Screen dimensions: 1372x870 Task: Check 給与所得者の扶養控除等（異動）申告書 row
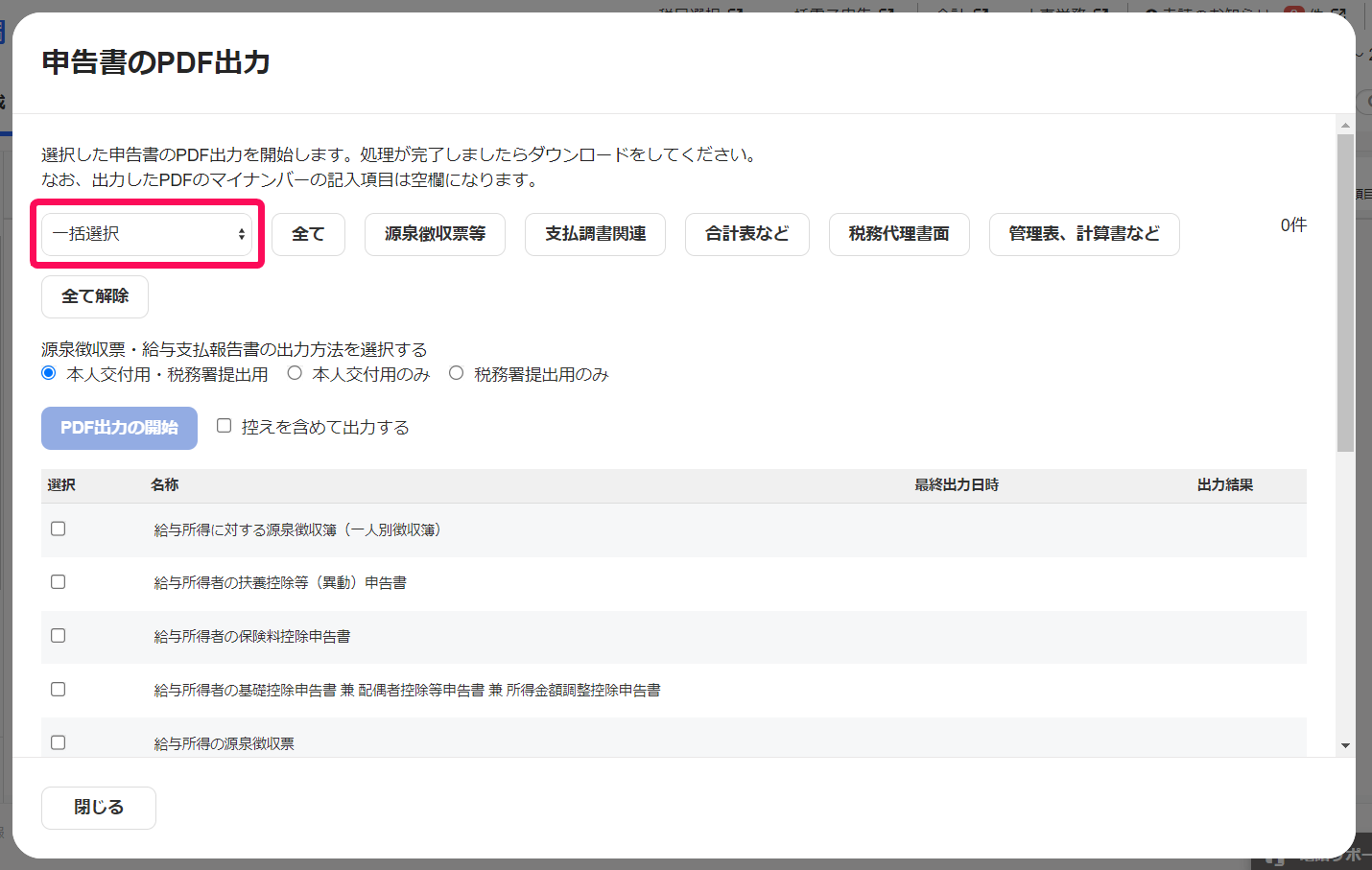point(59,582)
